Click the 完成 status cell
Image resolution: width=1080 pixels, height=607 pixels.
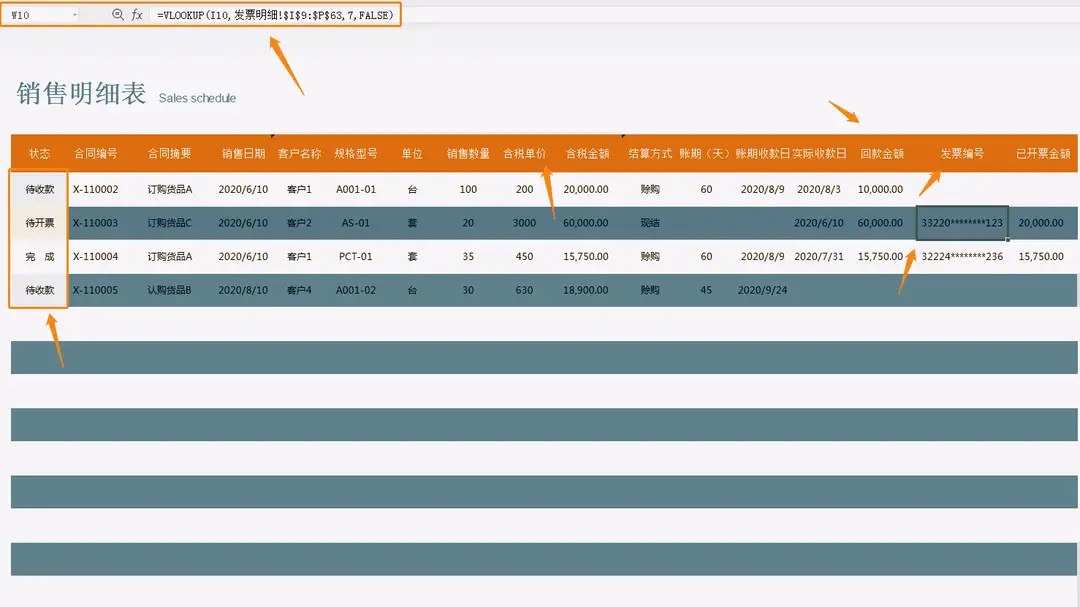tap(39, 256)
